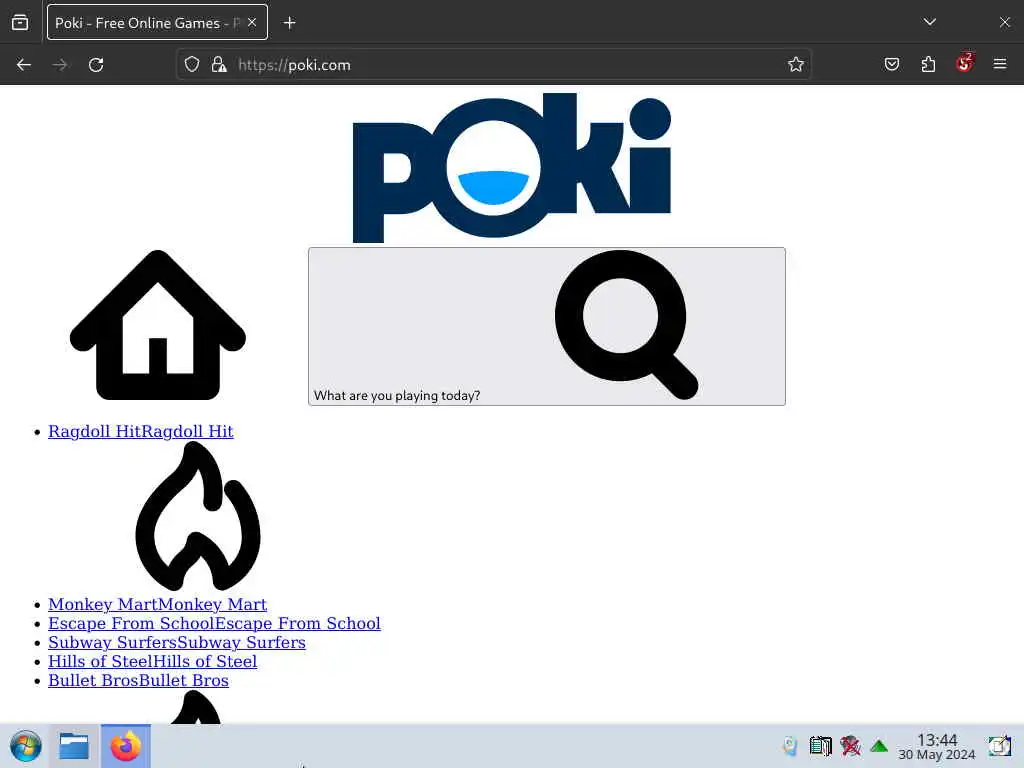Viewport: 1024px width, 768px height.
Task: Open tracking protection shield info
Action: tap(191, 65)
